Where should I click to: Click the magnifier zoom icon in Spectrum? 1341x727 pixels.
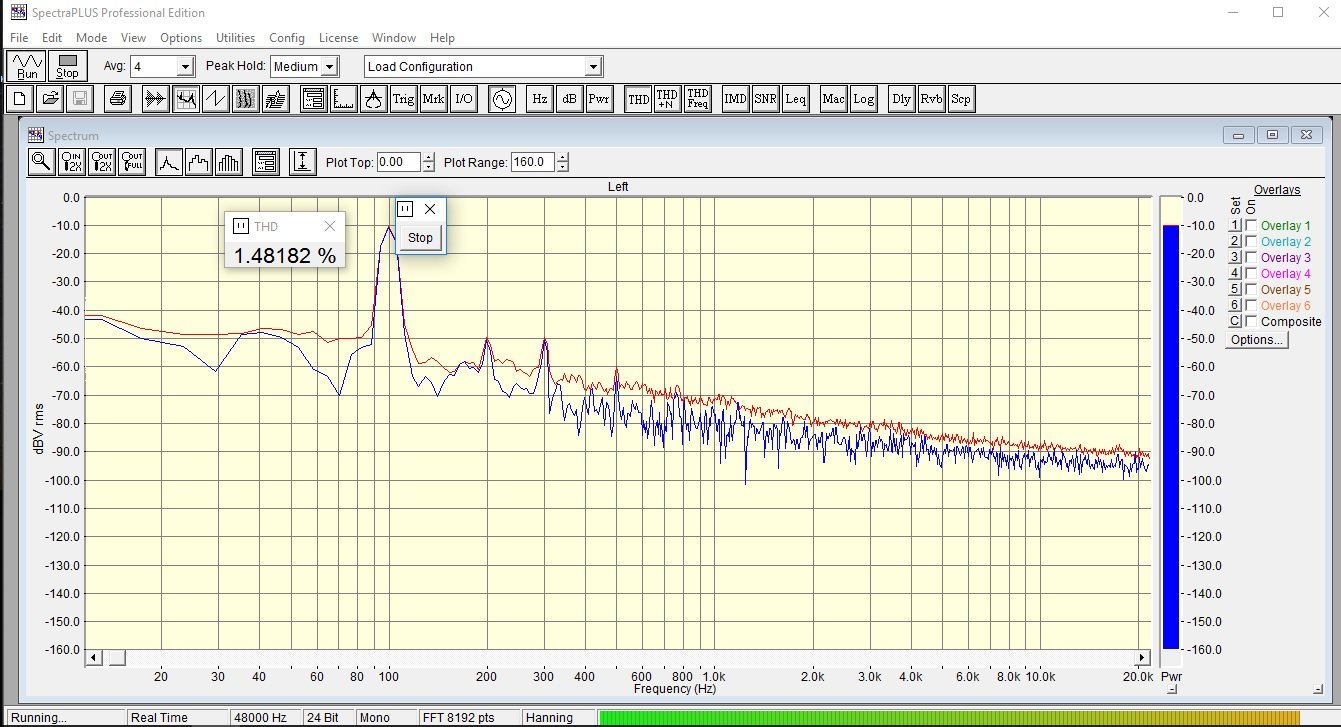(41, 162)
